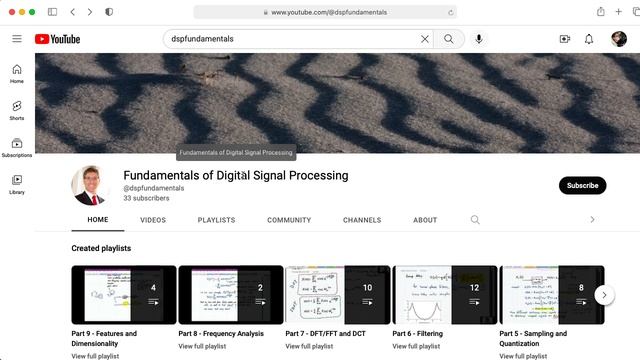Screen dimensions: 640x360
Task: Open Part 9 - Features and Dimensionality title
Action: [104, 338]
